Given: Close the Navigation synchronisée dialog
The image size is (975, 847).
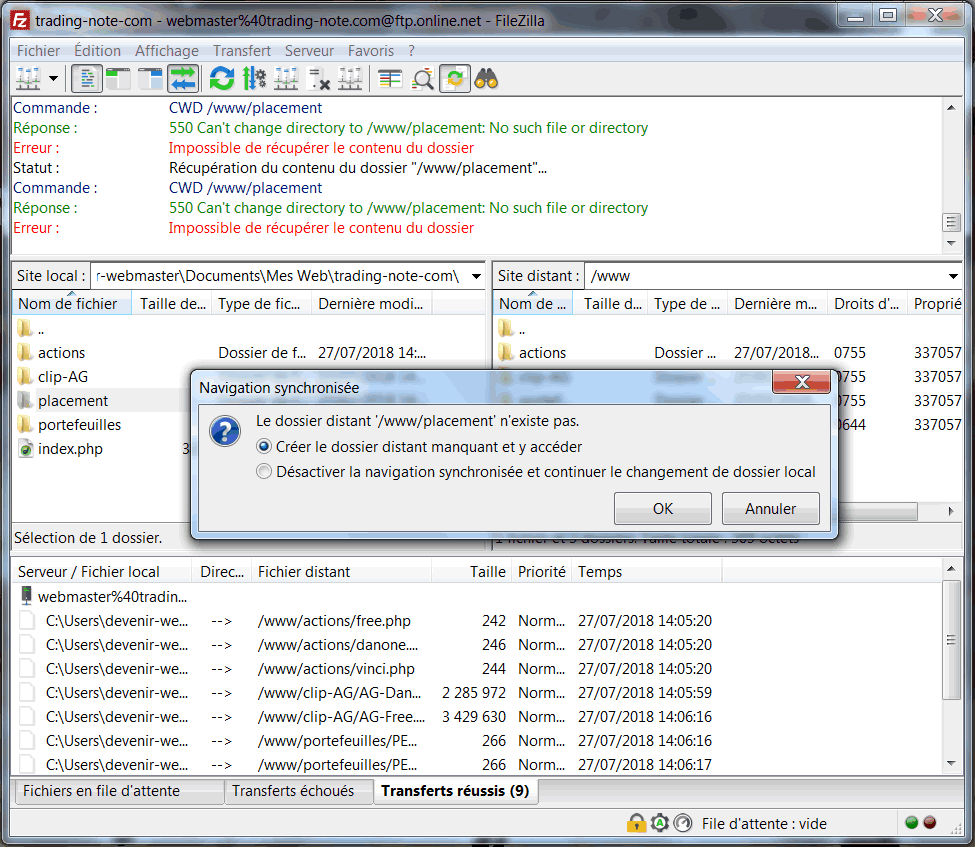Looking at the screenshot, I should (802, 382).
